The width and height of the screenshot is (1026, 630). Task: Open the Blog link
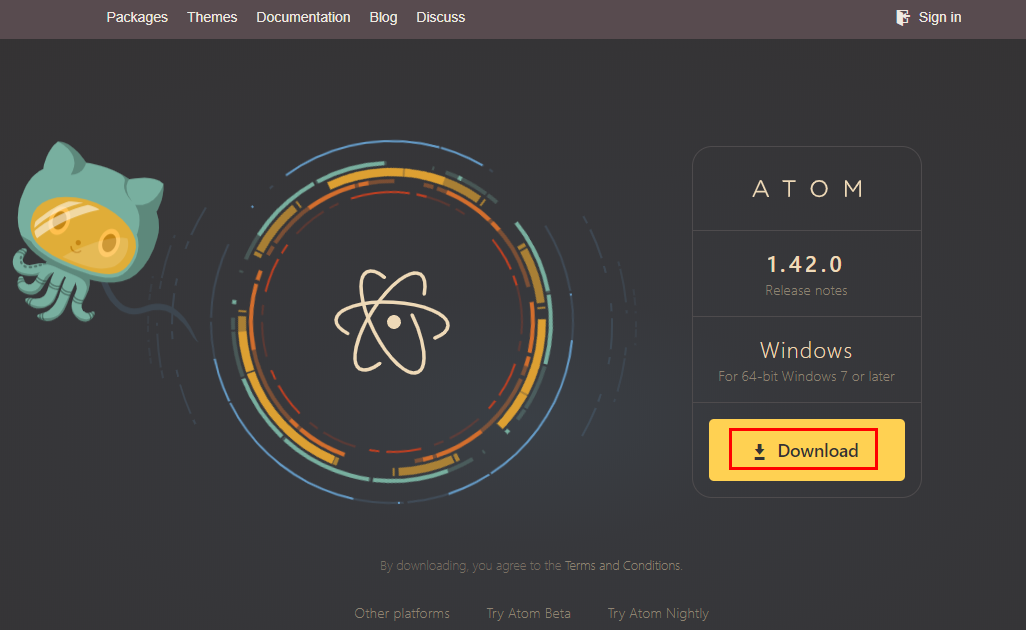click(x=383, y=18)
